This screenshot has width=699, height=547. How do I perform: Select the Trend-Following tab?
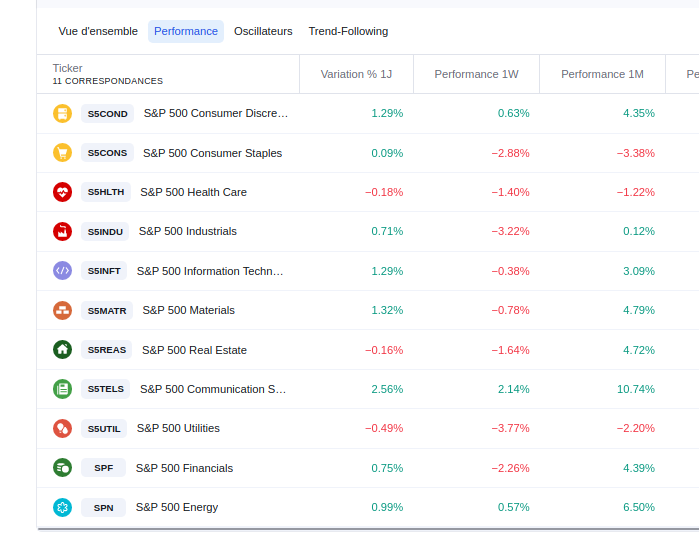pyautogui.click(x=348, y=31)
